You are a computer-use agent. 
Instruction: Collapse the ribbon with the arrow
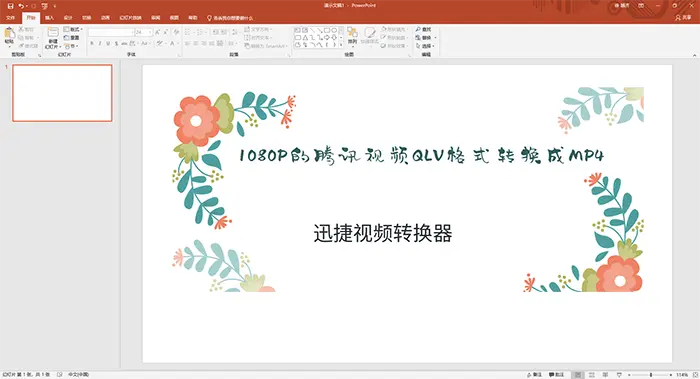coord(694,55)
